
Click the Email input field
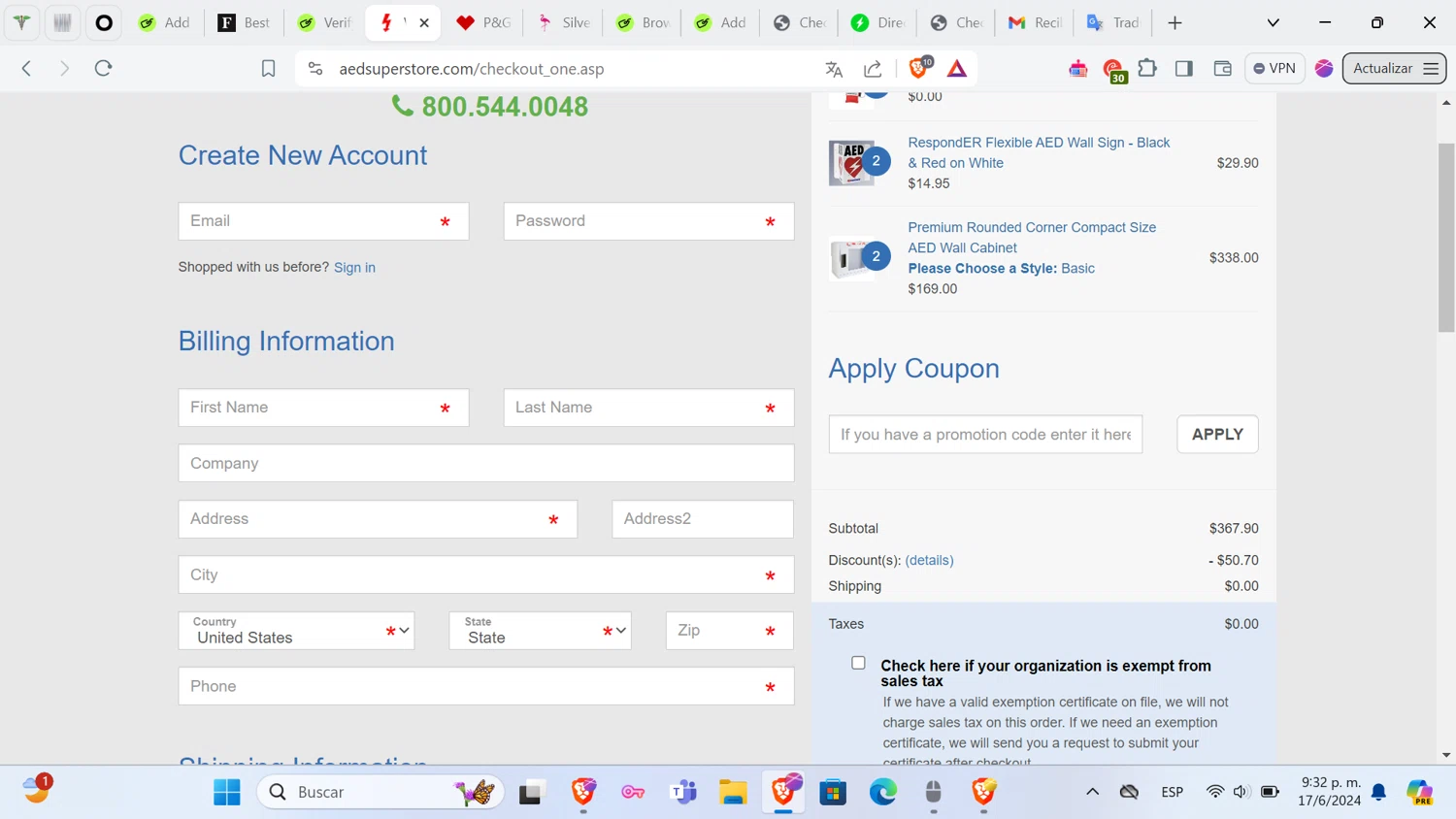coord(323,221)
